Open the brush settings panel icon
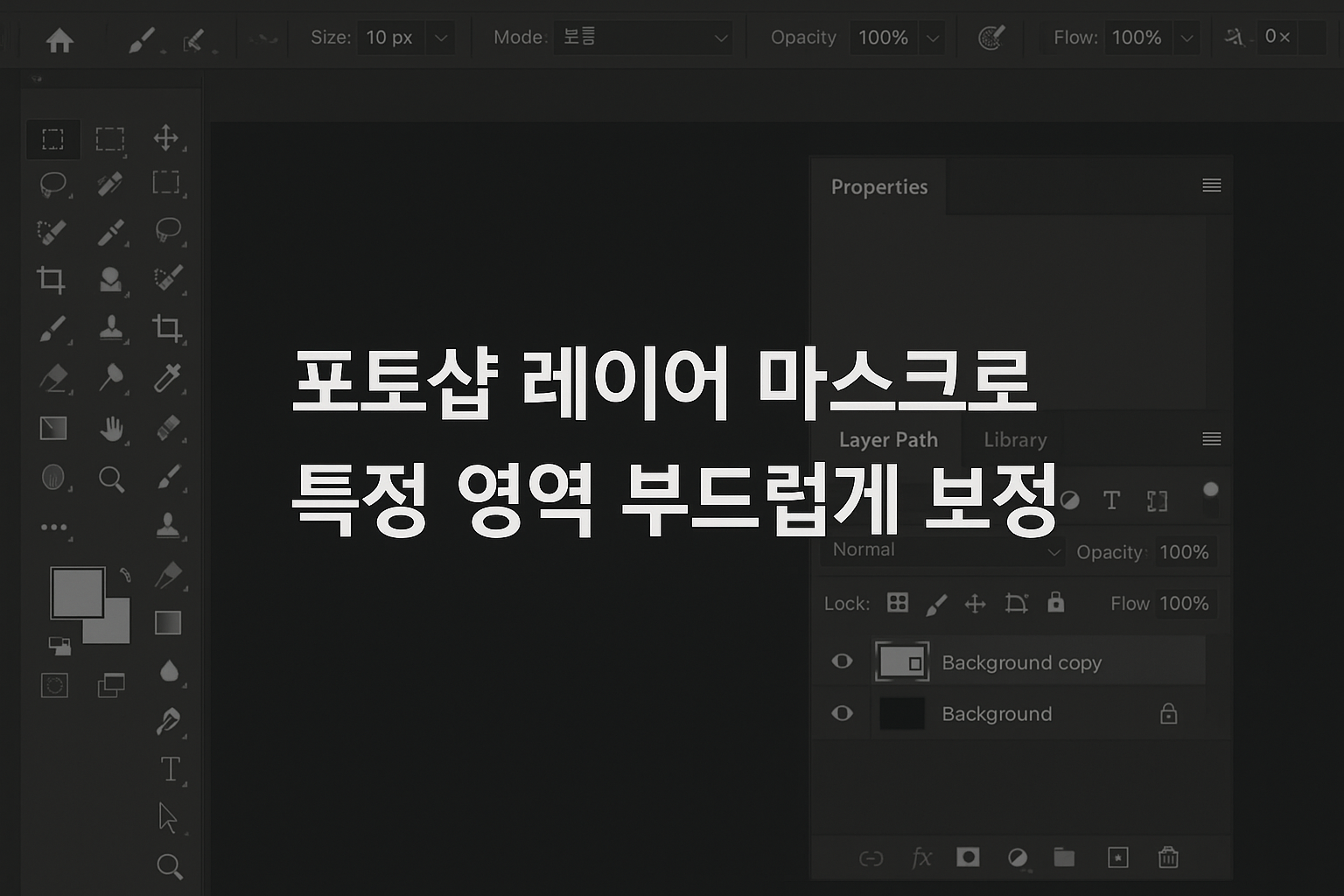 tap(196, 40)
